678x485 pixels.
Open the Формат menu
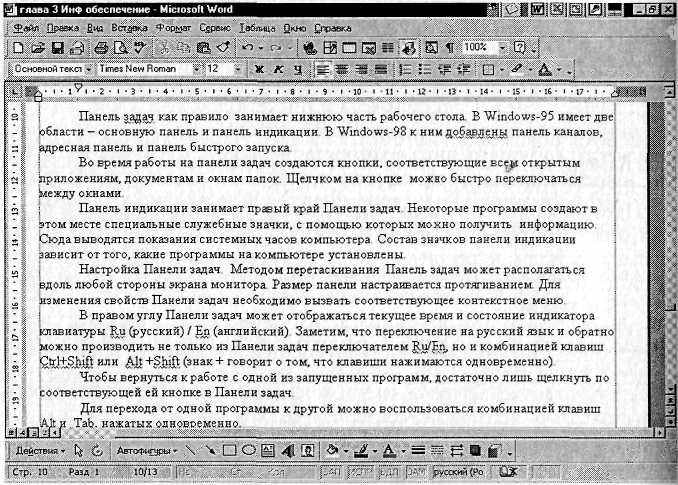[173, 28]
